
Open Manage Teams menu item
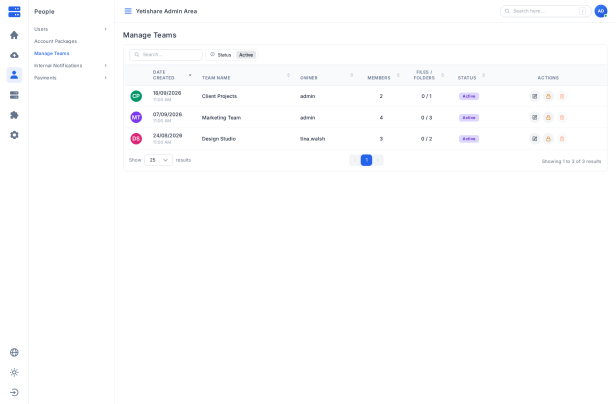click(51, 53)
